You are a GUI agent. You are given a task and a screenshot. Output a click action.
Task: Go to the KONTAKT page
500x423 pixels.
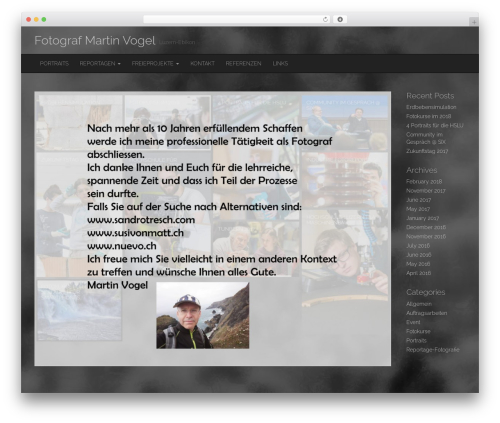[x=202, y=63]
